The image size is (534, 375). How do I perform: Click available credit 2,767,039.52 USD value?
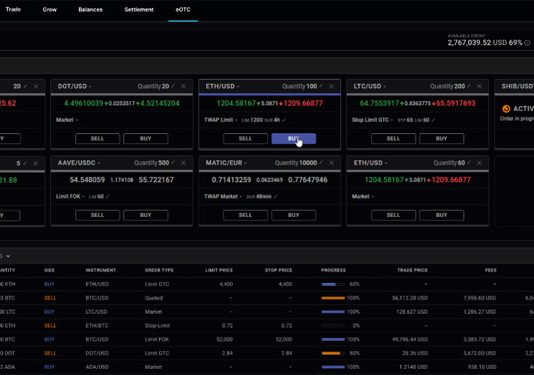(477, 43)
